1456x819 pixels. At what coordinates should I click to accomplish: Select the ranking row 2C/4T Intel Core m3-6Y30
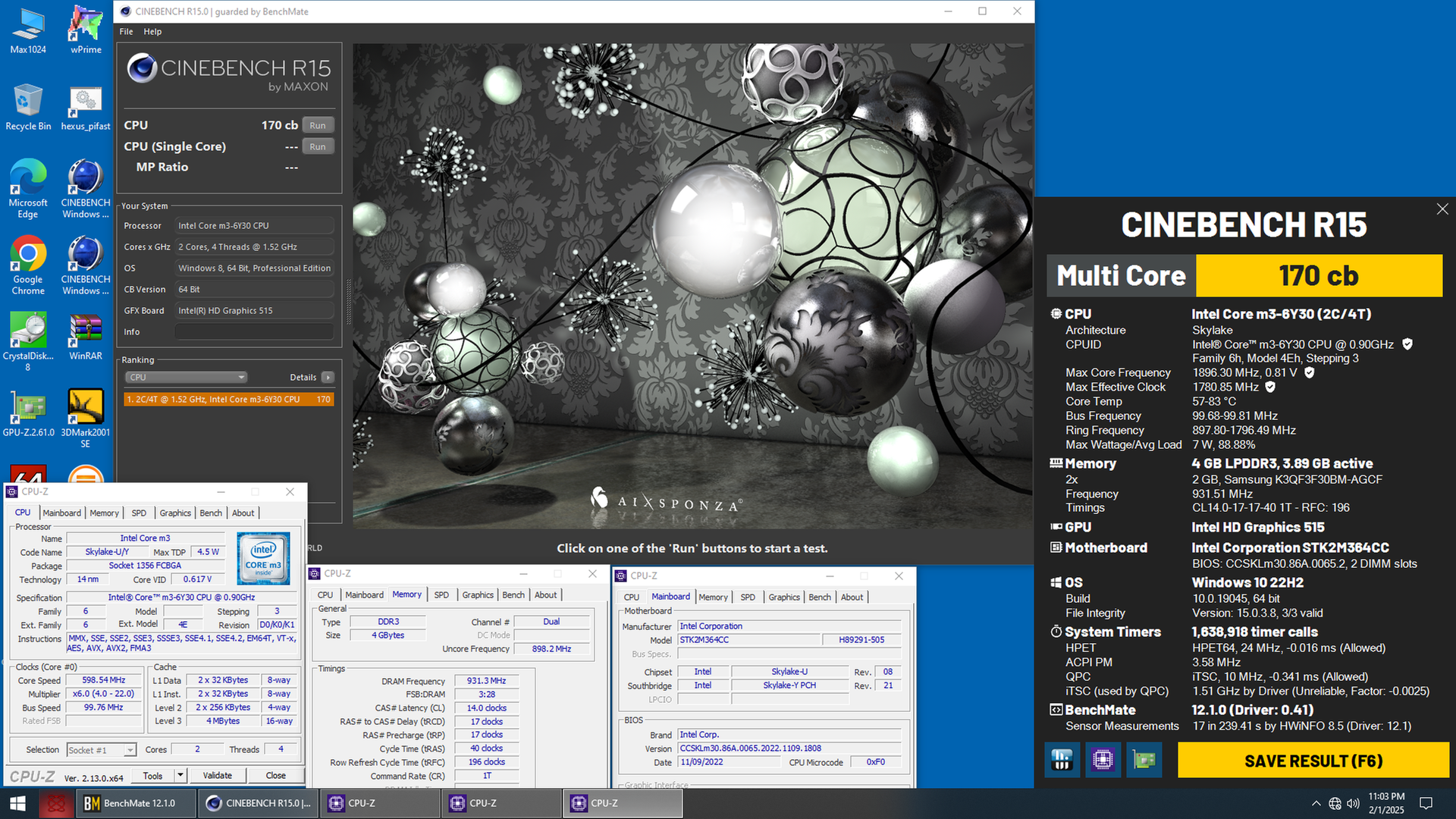coord(228,399)
